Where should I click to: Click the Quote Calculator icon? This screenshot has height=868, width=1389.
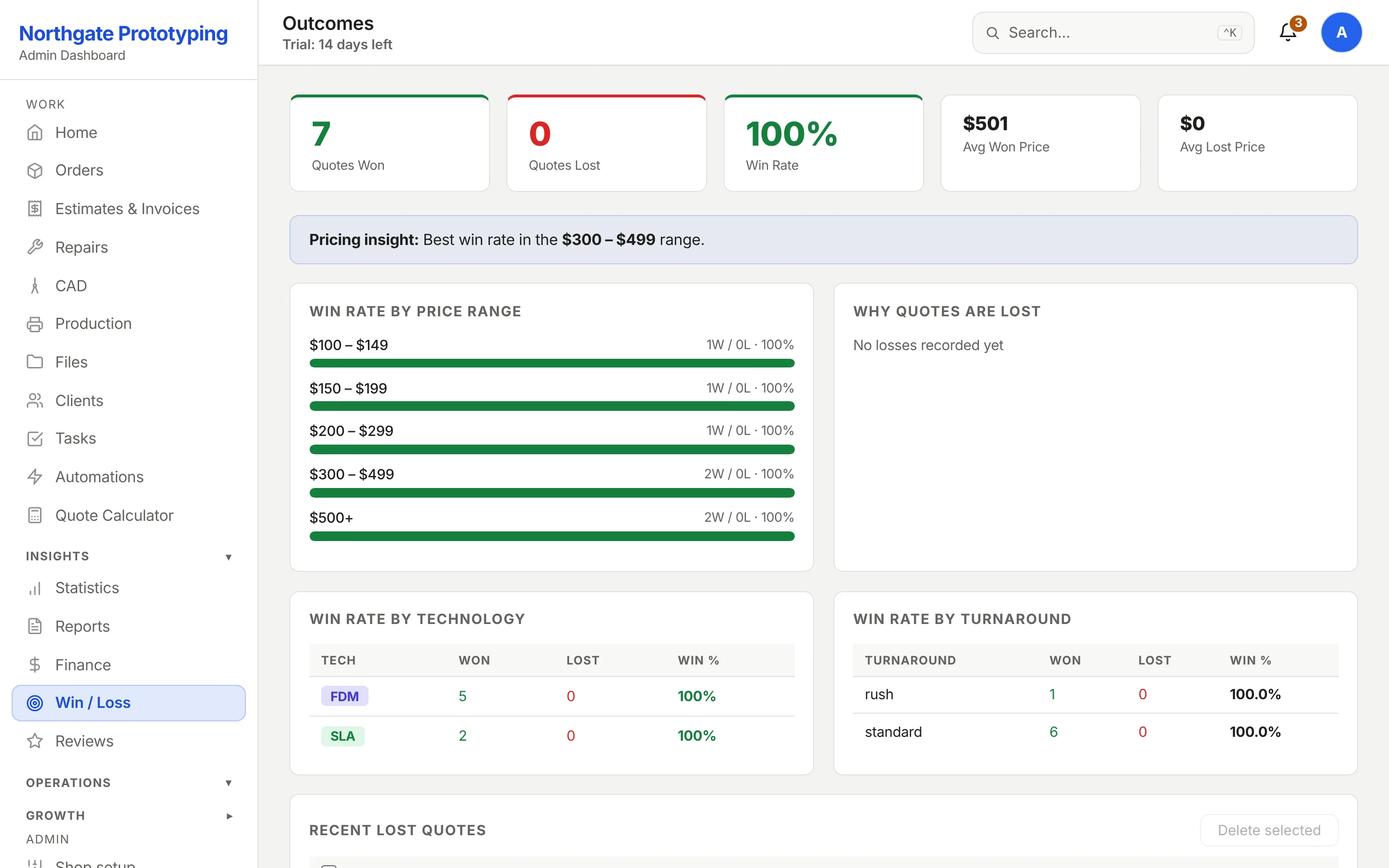[35, 515]
